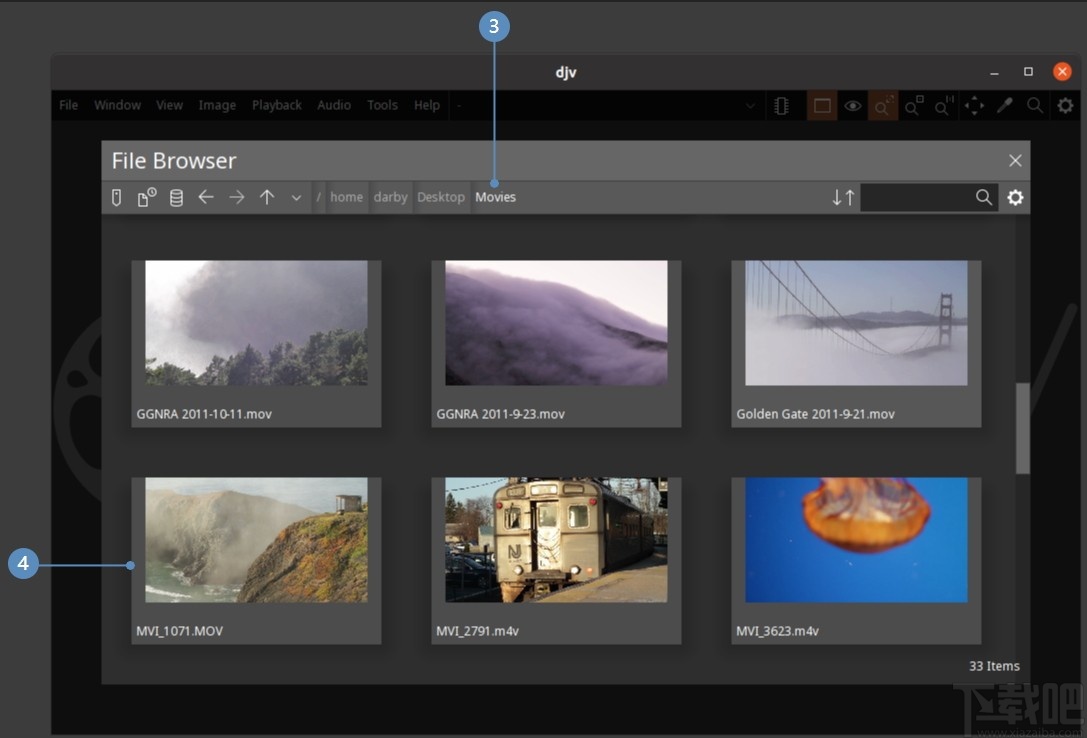
Task: Open the sort order options
Action: 843,197
